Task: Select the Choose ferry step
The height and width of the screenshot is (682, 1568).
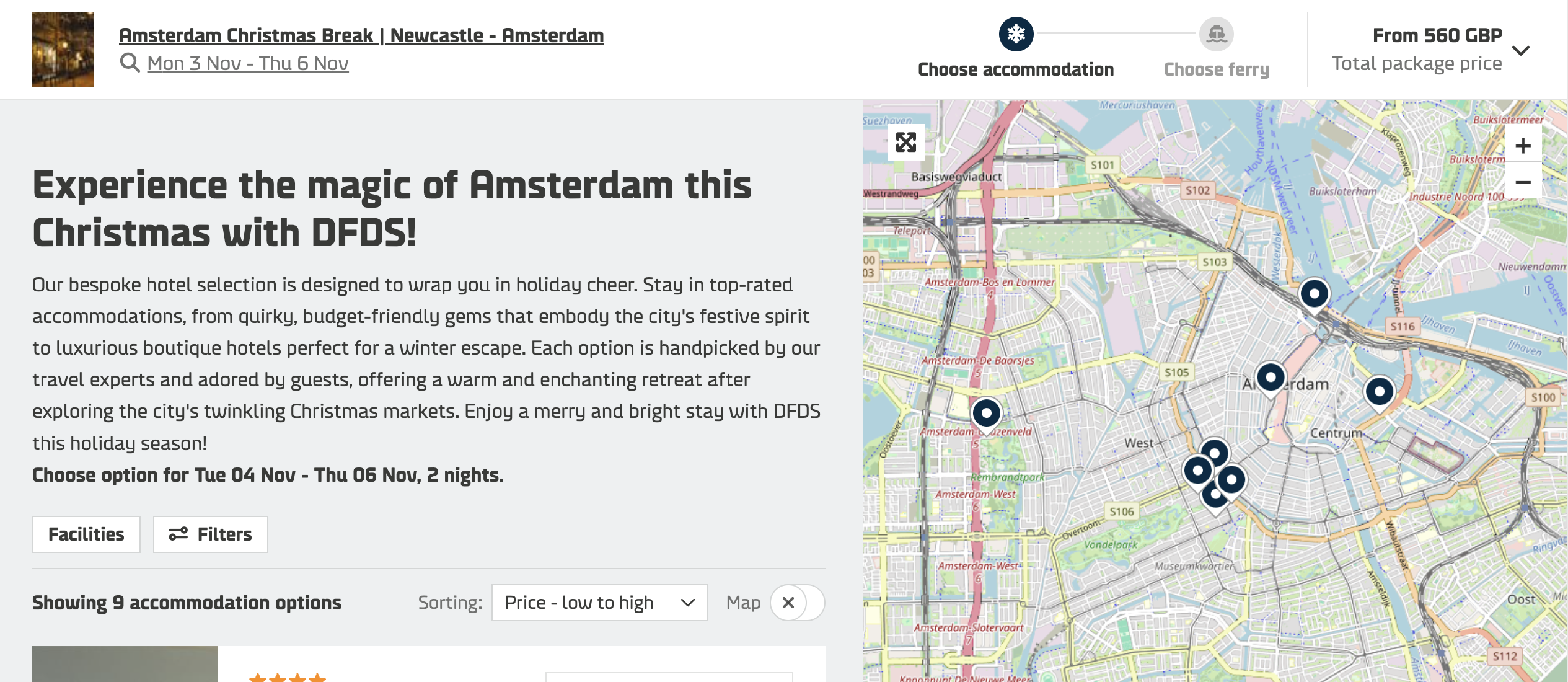Action: point(1216,69)
